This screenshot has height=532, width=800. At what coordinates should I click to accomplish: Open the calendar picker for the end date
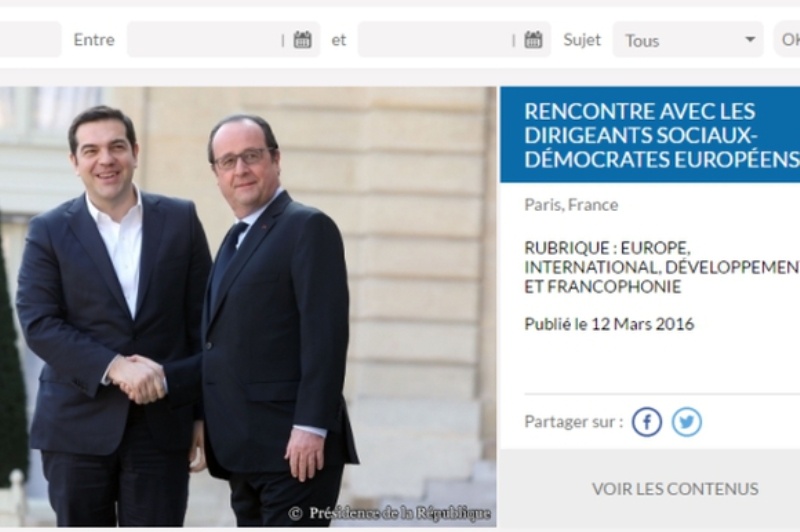533,40
